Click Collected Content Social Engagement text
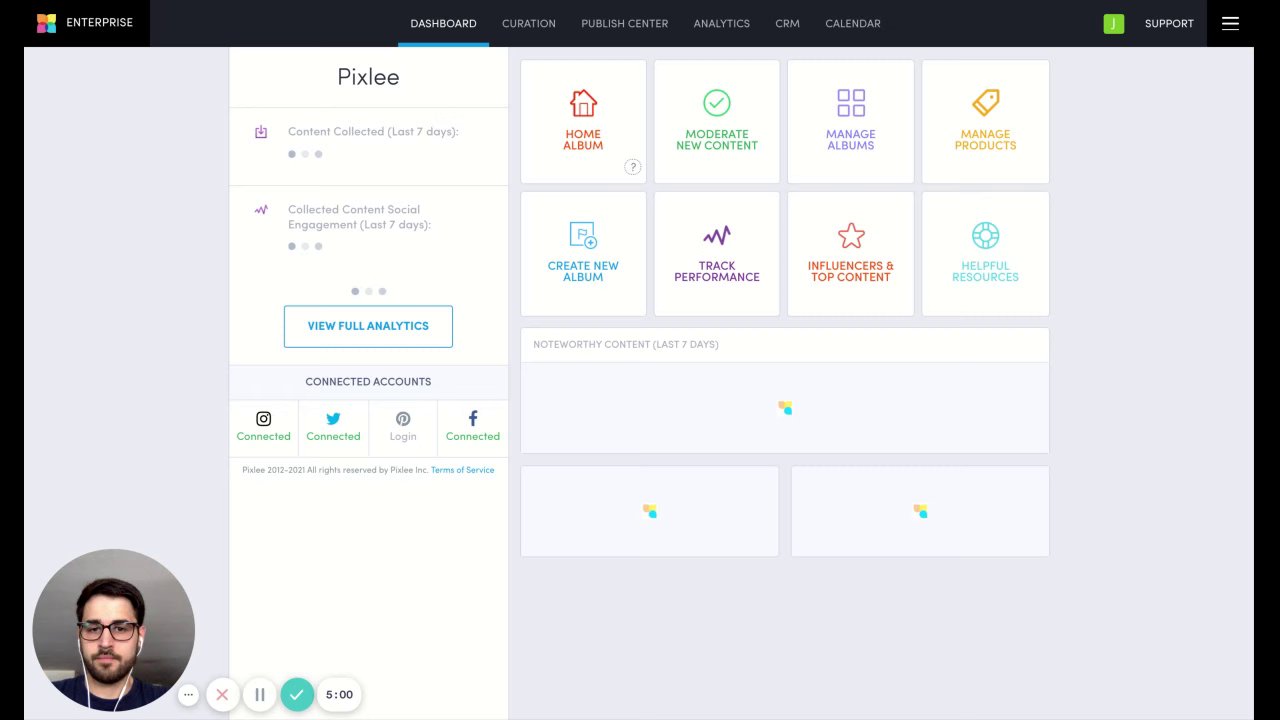 [359, 217]
